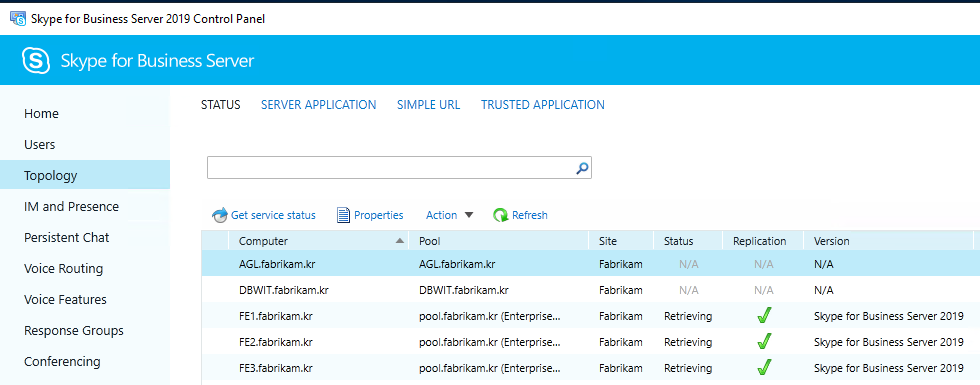This screenshot has width=980, height=385.
Task: Select the FE3.fabrikam.kr computer cell
Action: (276, 368)
